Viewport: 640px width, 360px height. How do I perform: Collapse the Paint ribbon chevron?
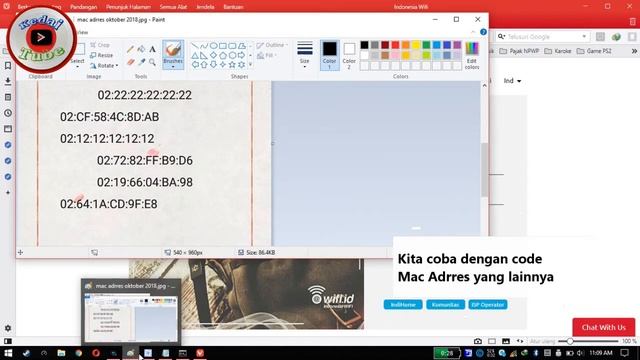coord(473,32)
